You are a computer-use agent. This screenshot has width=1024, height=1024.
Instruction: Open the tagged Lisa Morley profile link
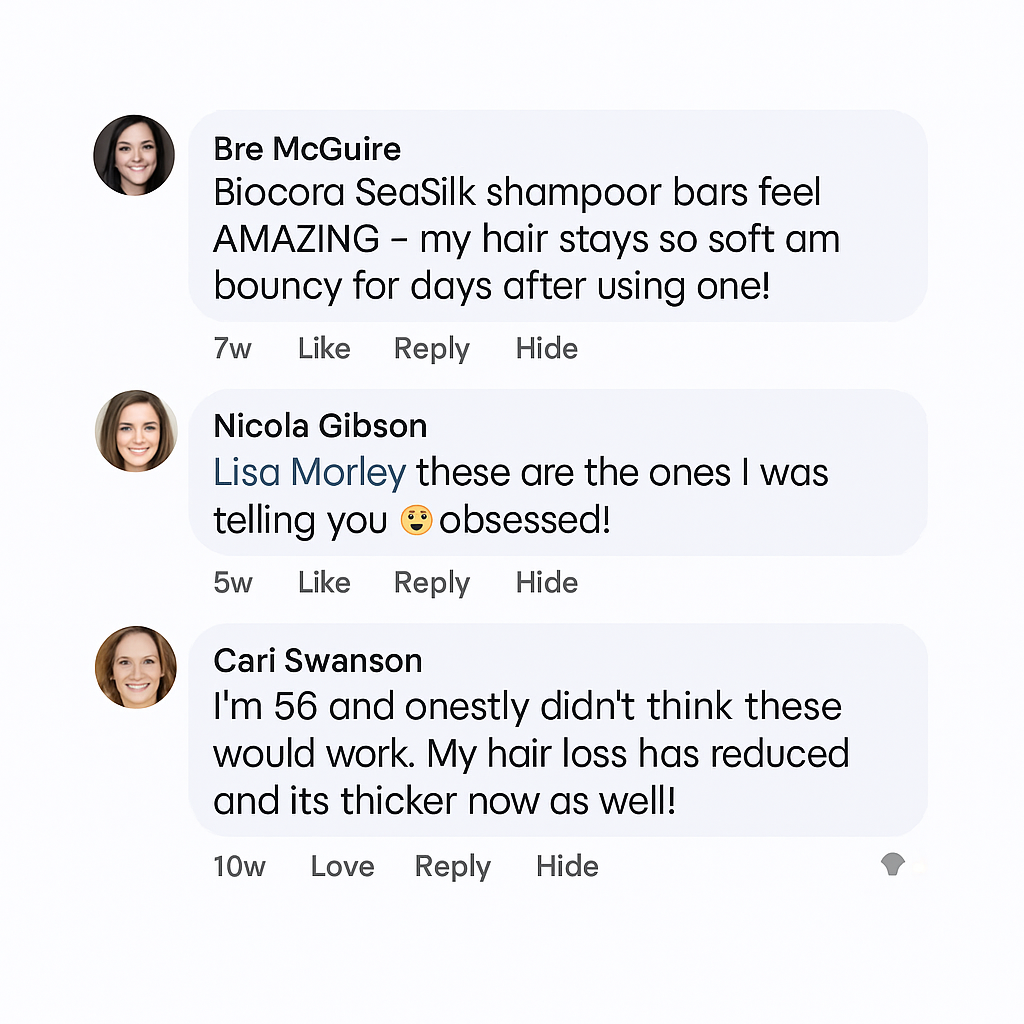coord(309,473)
